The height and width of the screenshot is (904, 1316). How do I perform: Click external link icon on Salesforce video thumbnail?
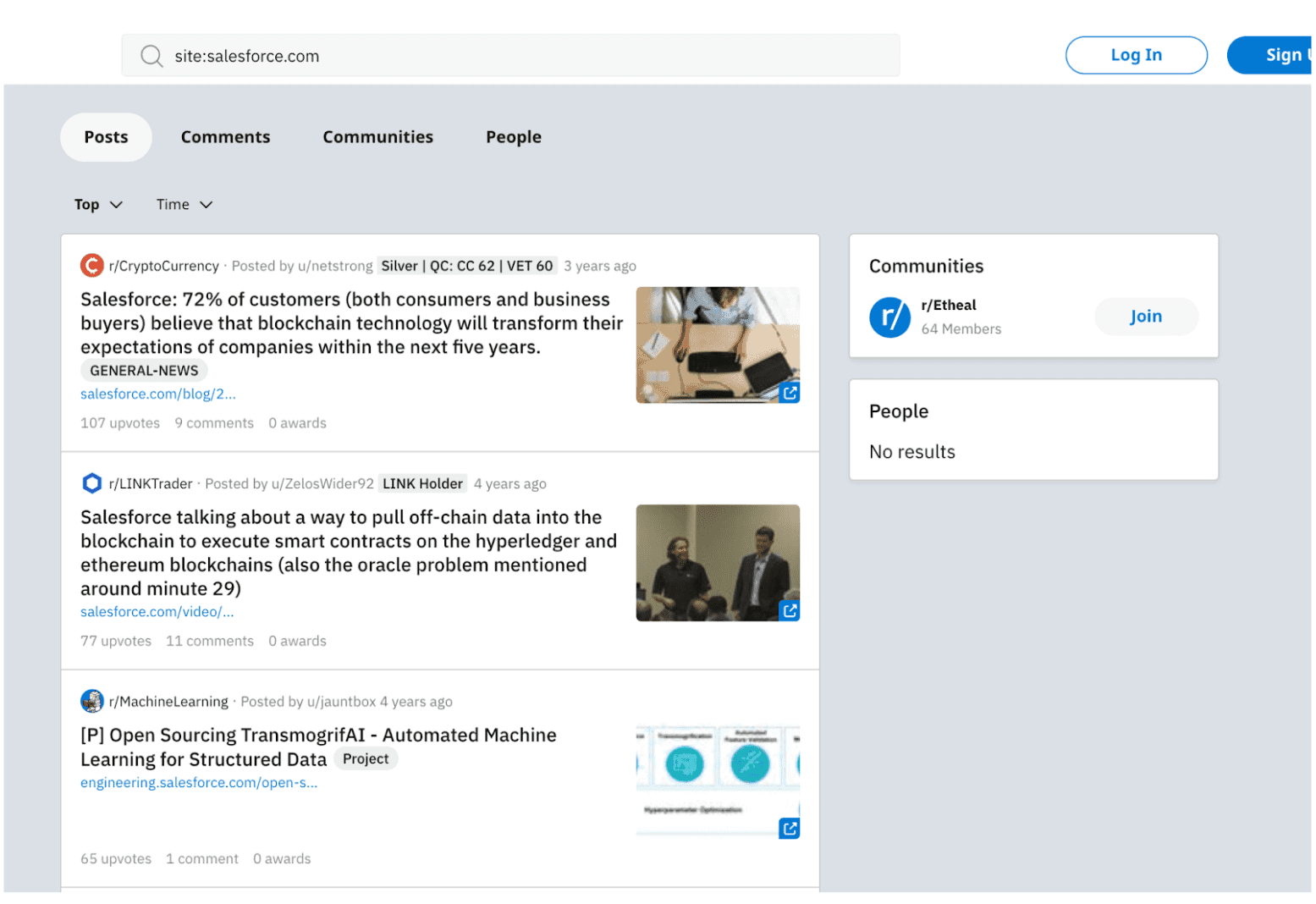(x=789, y=610)
